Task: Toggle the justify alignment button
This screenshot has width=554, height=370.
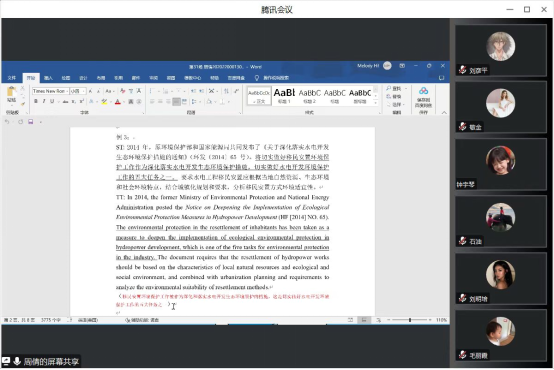Action: pyautogui.click(x=176, y=102)
